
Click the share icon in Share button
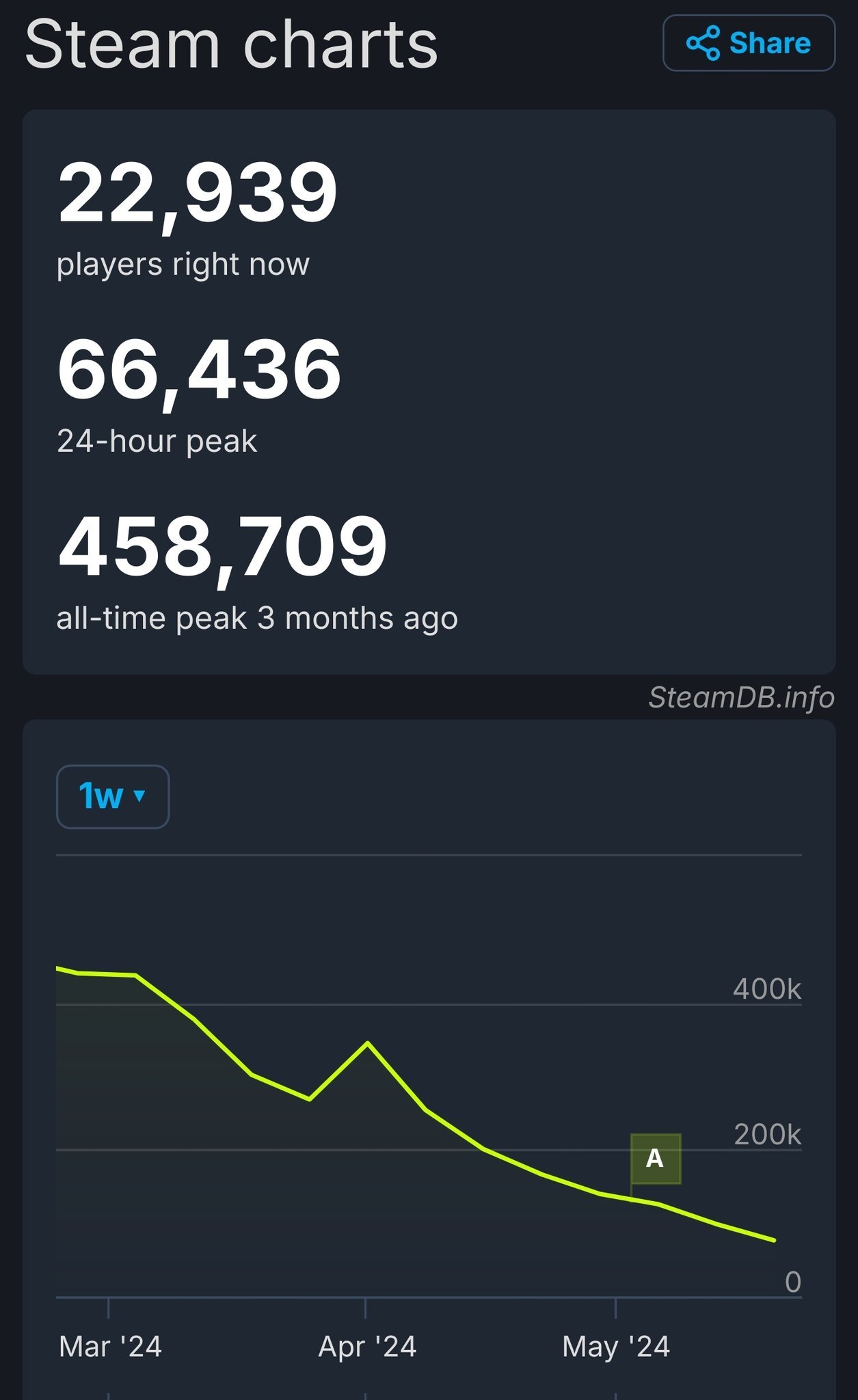(703, 43)
